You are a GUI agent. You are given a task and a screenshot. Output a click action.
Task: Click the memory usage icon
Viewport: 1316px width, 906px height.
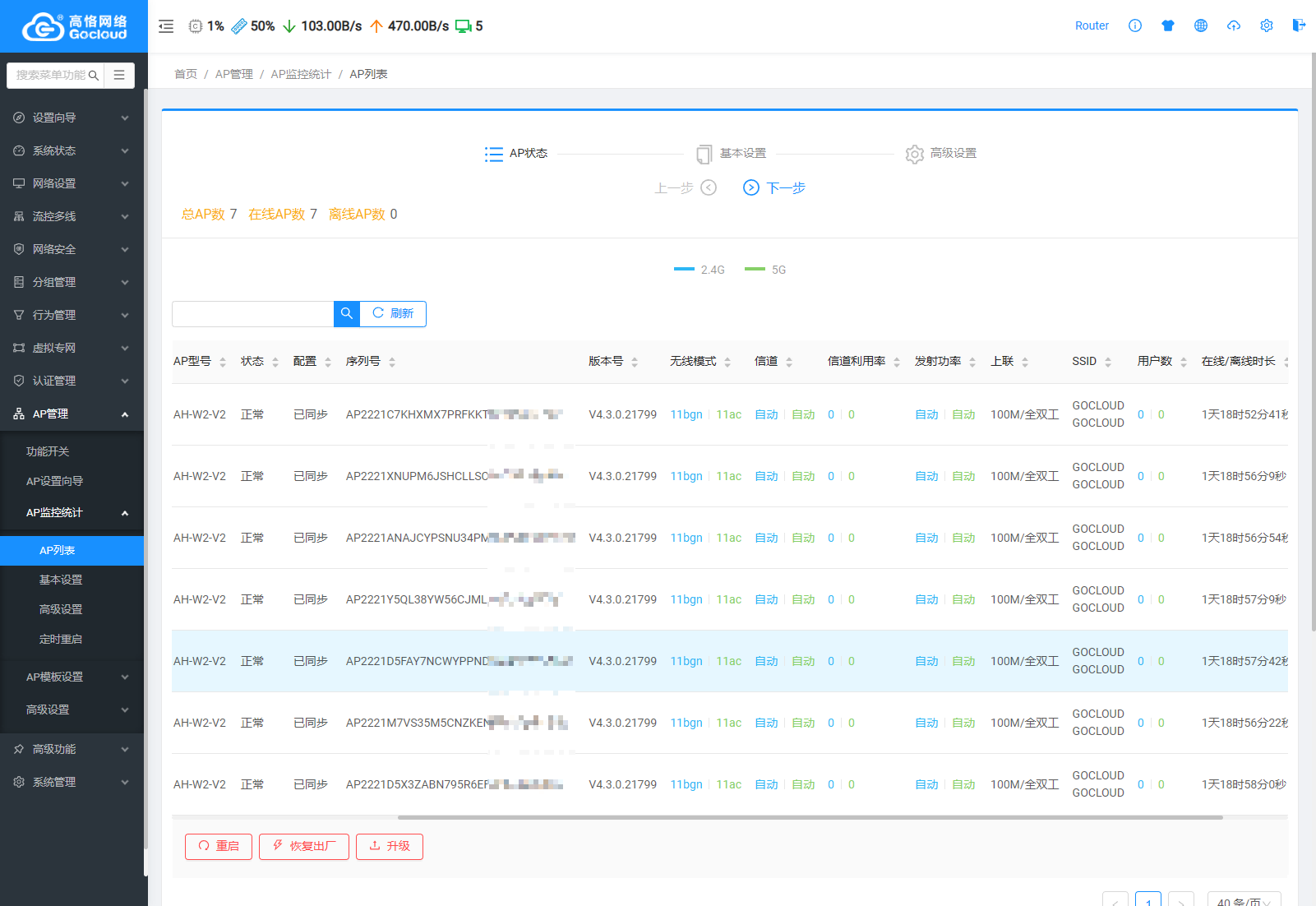[239, 26]
